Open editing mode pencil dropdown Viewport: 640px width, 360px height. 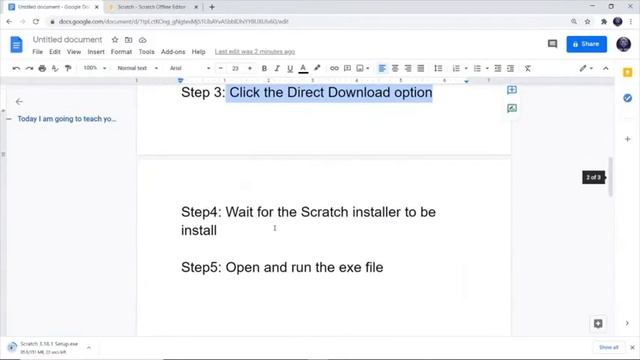coord(586,69)
